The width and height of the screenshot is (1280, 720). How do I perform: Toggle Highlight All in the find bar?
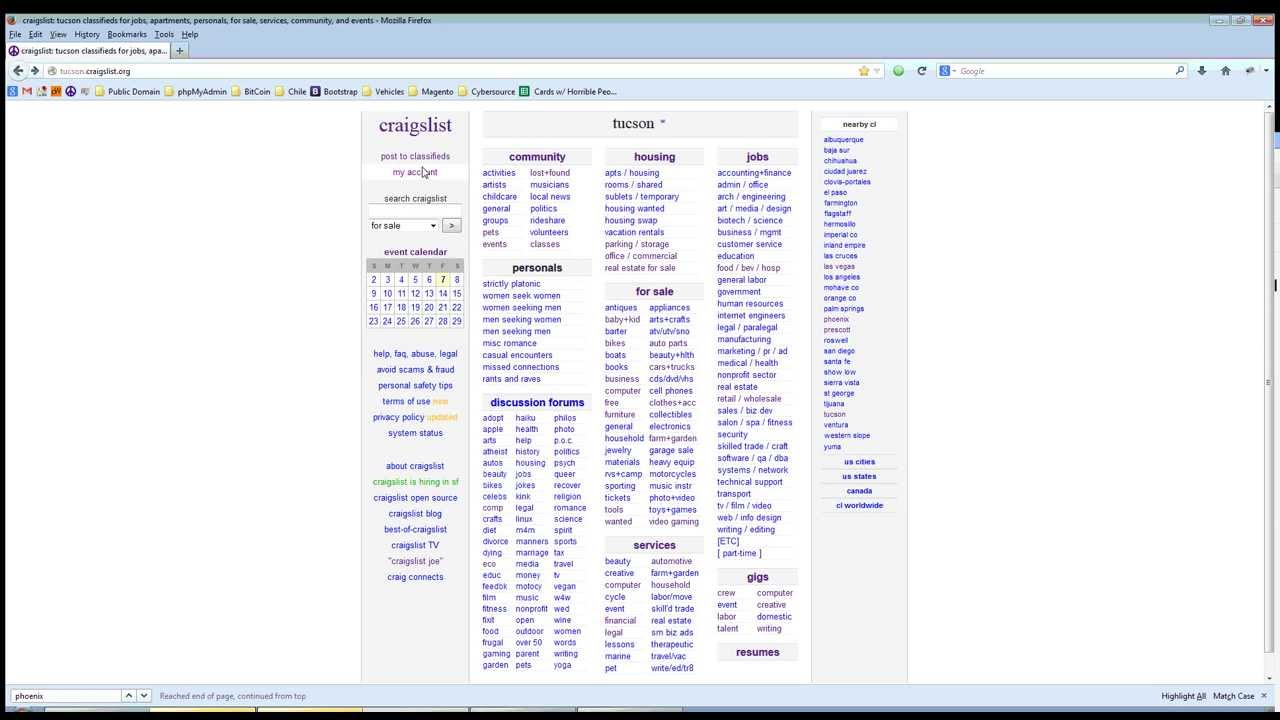tap(1184, 696)
